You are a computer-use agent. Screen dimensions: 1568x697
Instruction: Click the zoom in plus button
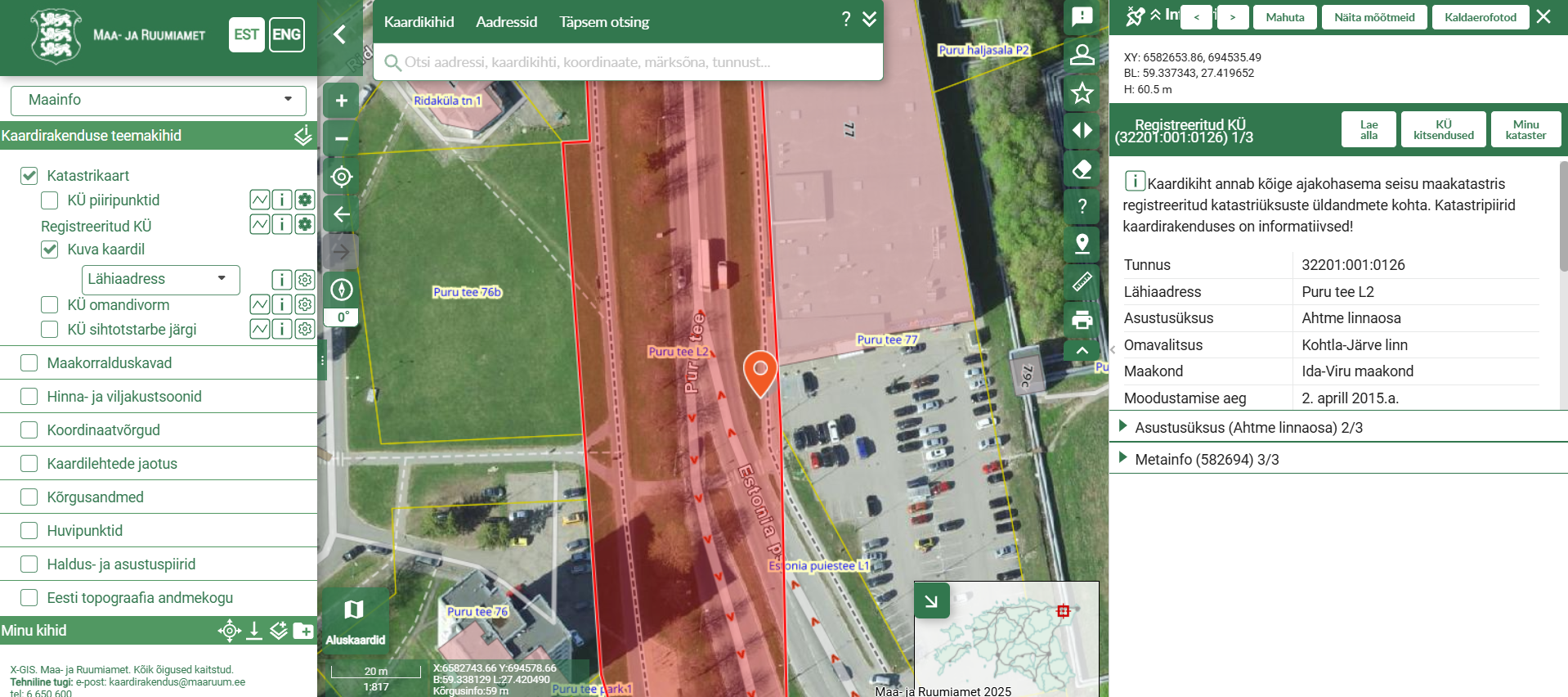342,101
